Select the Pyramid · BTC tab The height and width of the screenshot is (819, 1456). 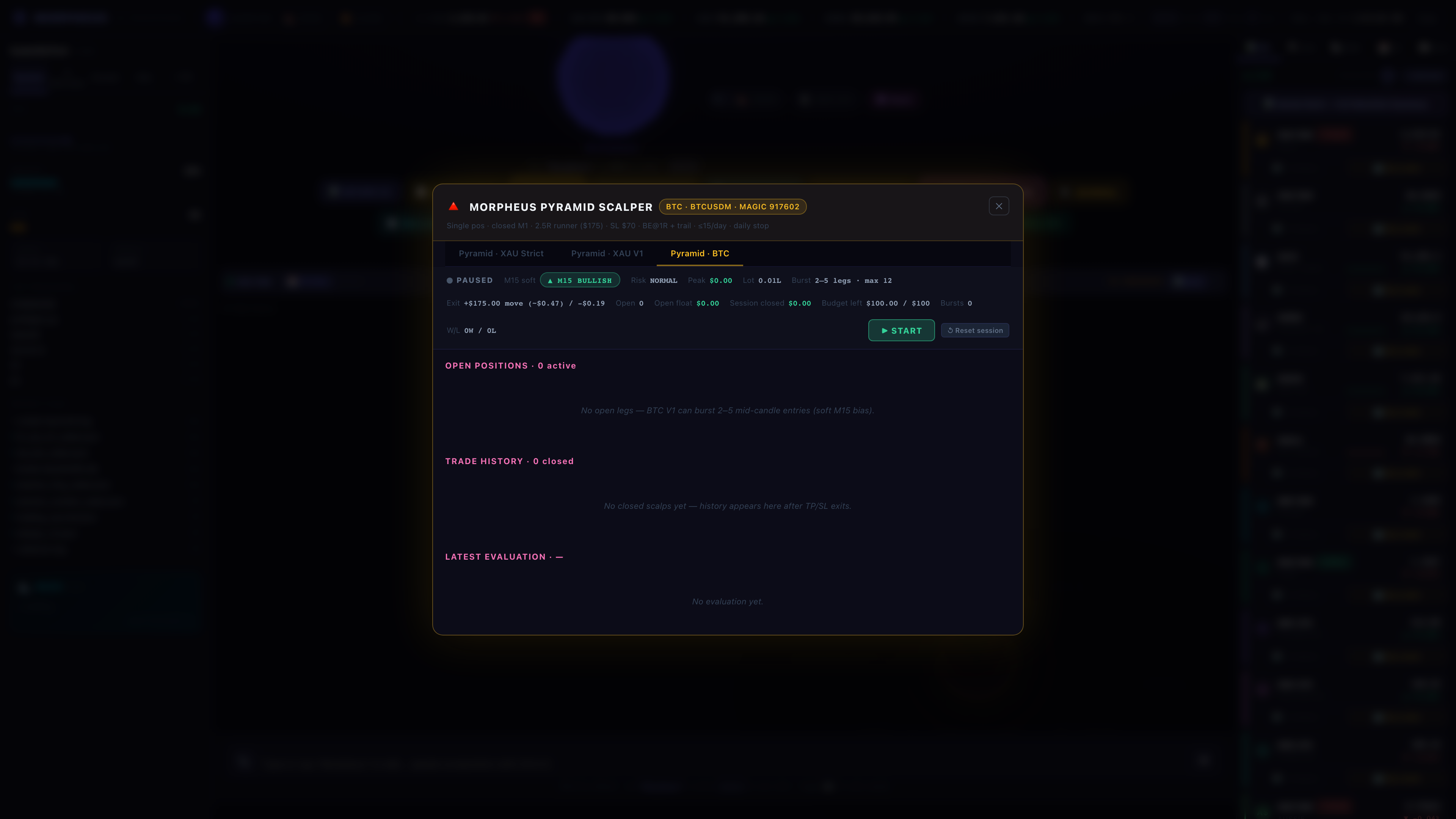point(700,254)
